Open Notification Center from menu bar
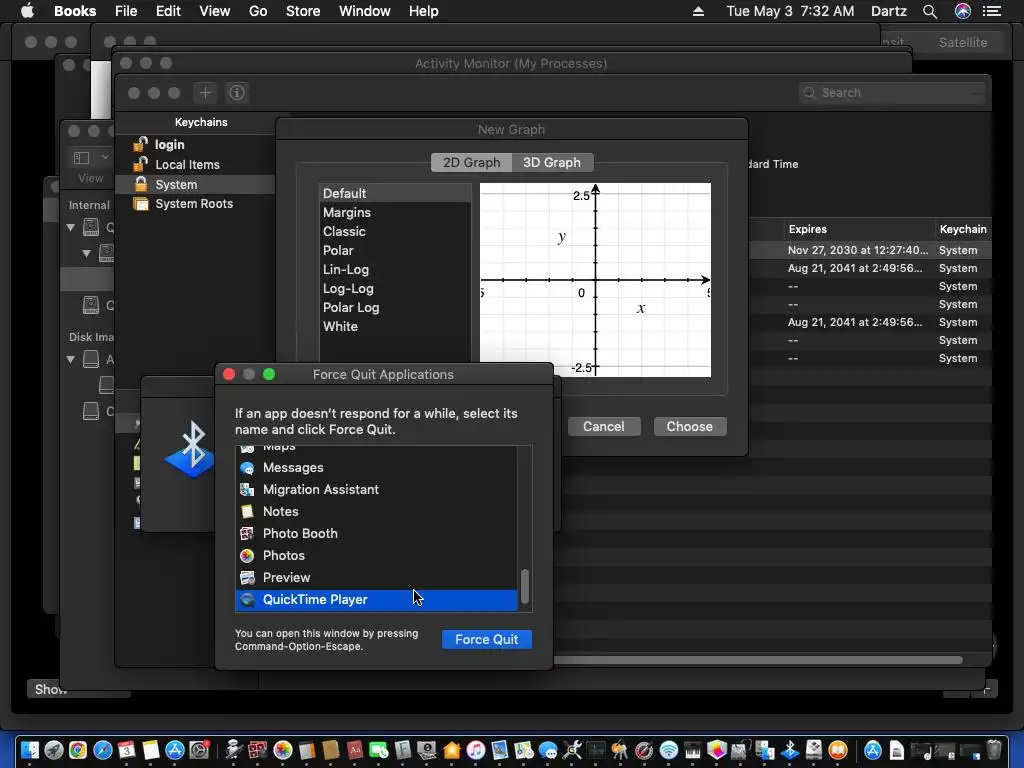This screenshot has height=768, width=1024. (x=992, y=11)
